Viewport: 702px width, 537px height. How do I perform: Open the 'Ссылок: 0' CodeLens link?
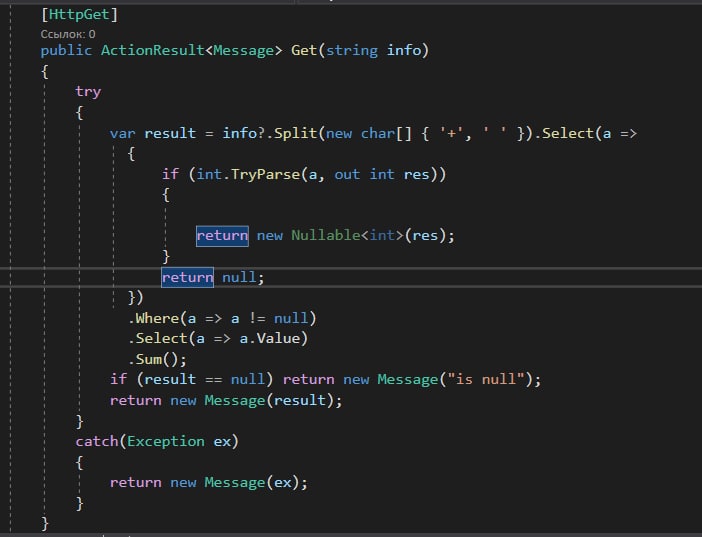coord(68,34)
